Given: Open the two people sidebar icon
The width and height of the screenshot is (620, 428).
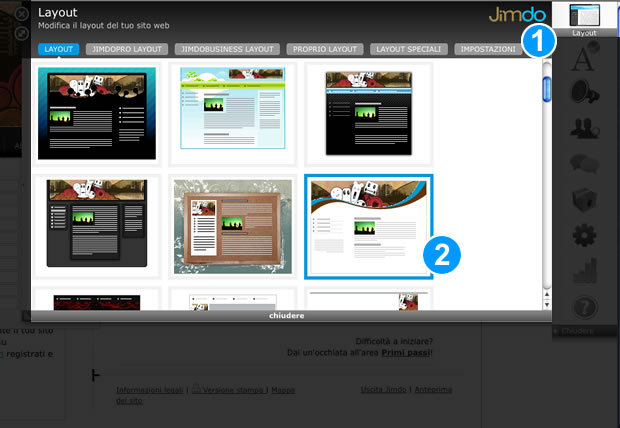Looking at the screenshot, I should pos(584,129).
